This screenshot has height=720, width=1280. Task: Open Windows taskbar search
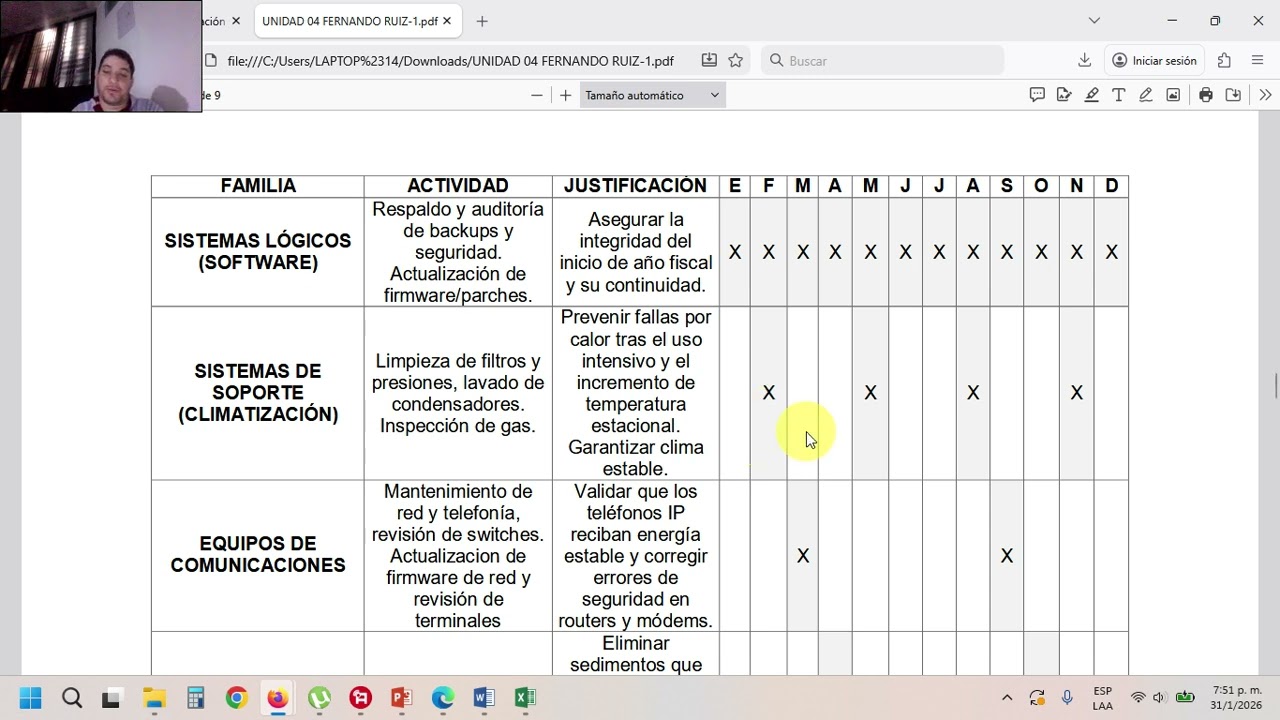72,697
